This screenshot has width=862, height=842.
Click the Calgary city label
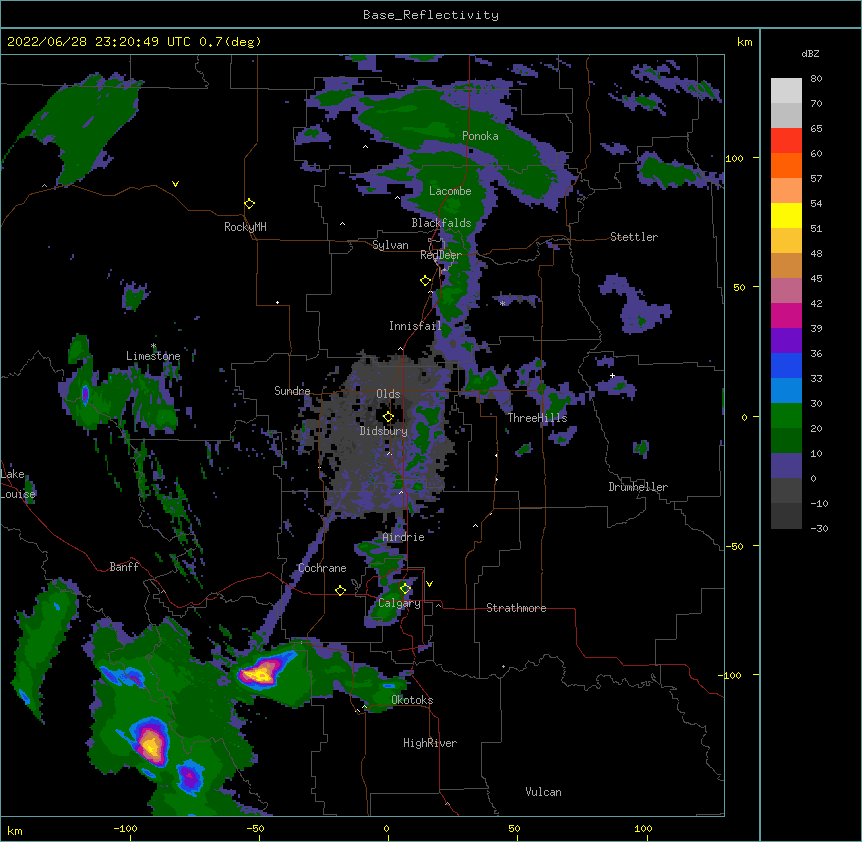[x=399, y=603]
